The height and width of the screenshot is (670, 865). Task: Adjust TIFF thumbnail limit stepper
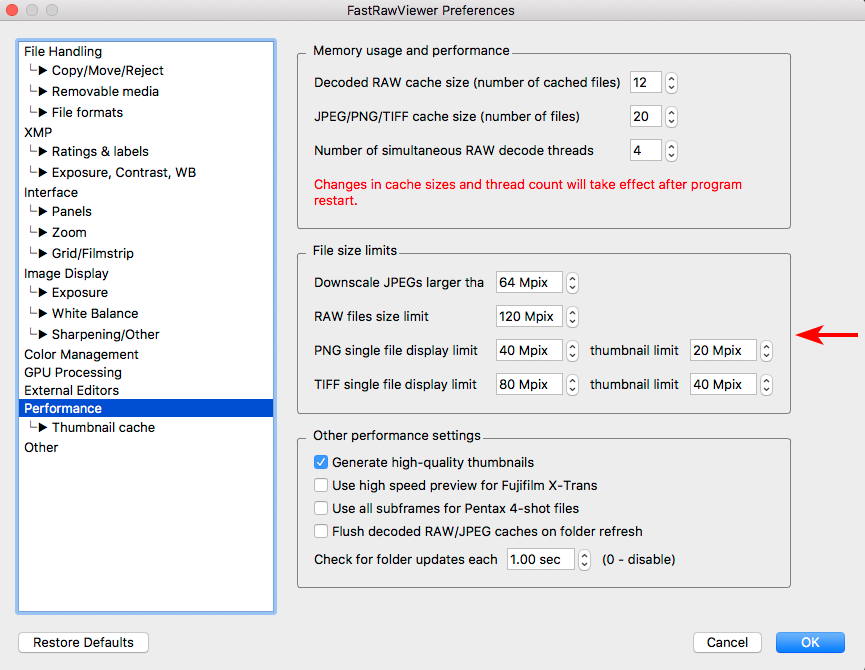click(766, 385)
